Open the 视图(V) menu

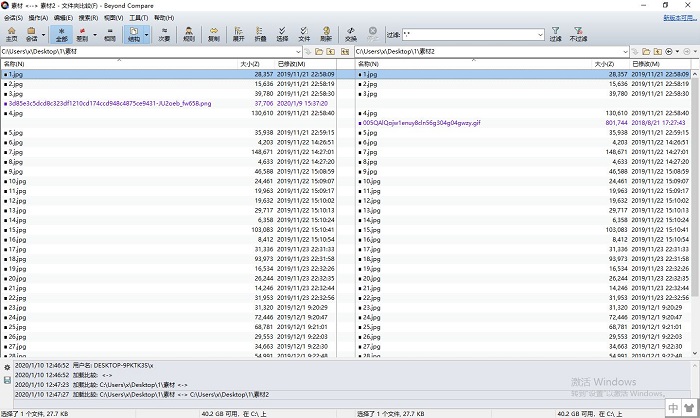coord(113,18)
